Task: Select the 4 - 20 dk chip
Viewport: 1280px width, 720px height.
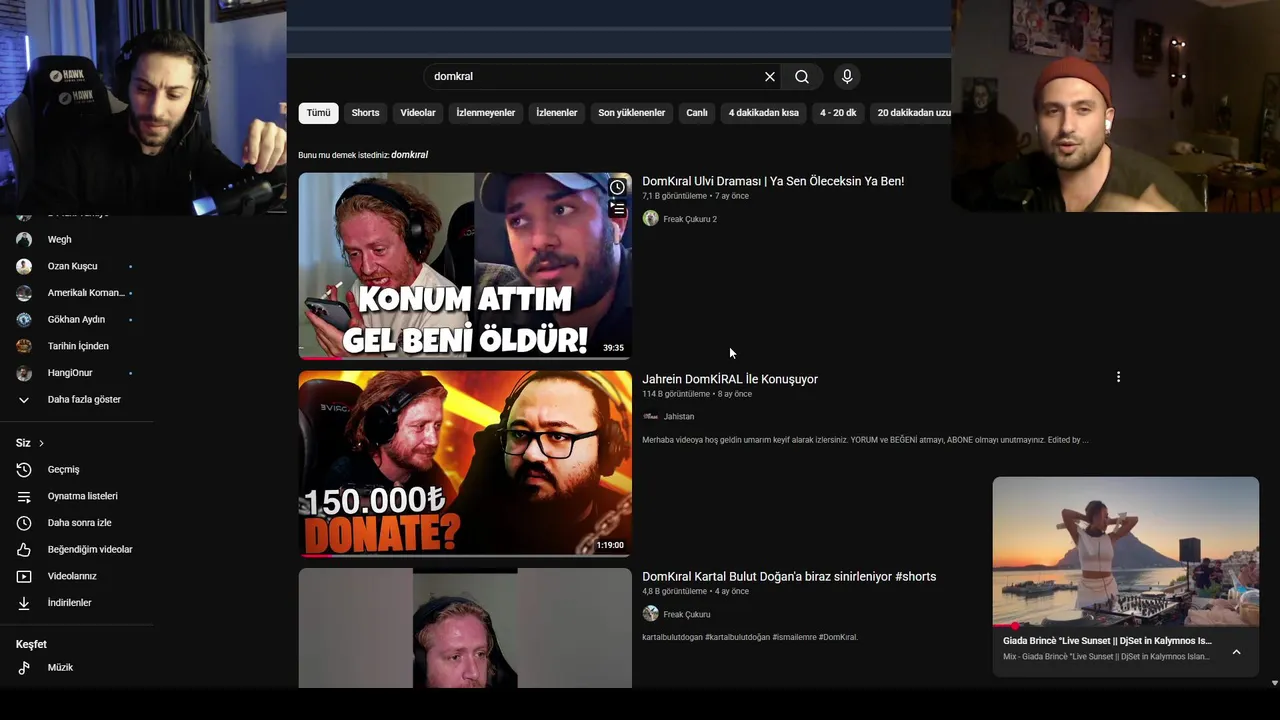Action: [x=838, y=113]
